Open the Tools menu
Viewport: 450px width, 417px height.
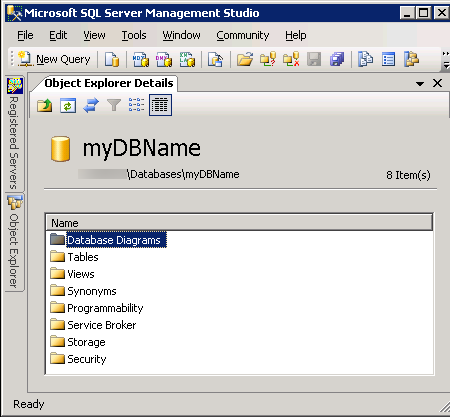134,35
